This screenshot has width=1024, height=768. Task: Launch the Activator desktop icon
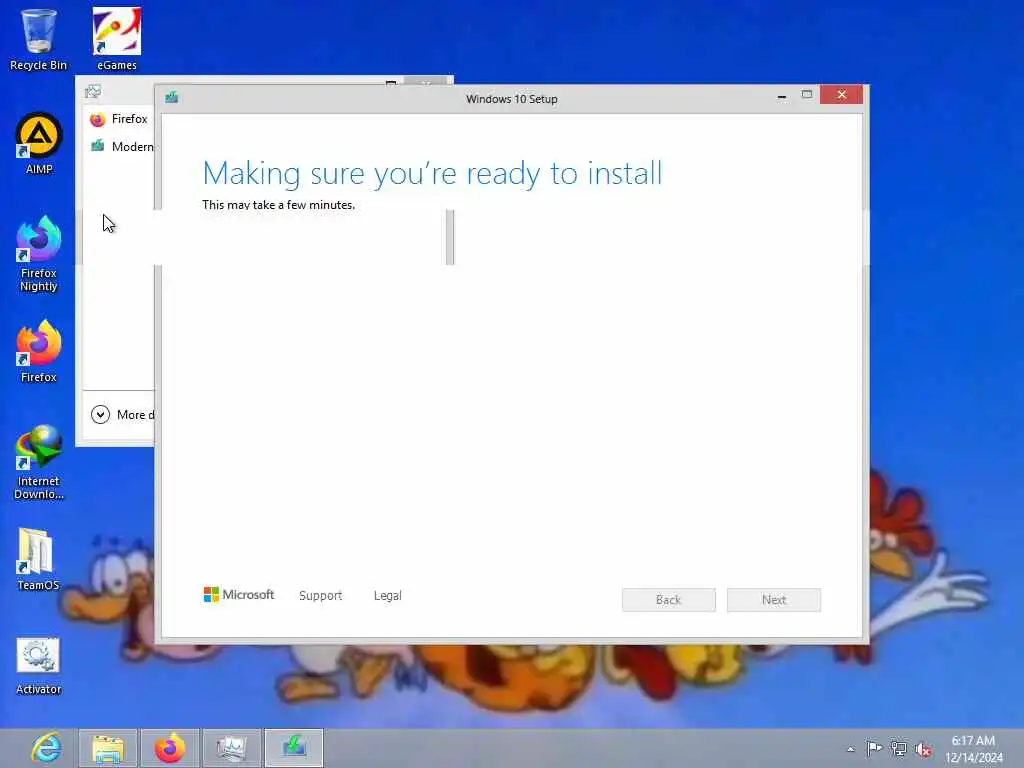click(39, 666)
